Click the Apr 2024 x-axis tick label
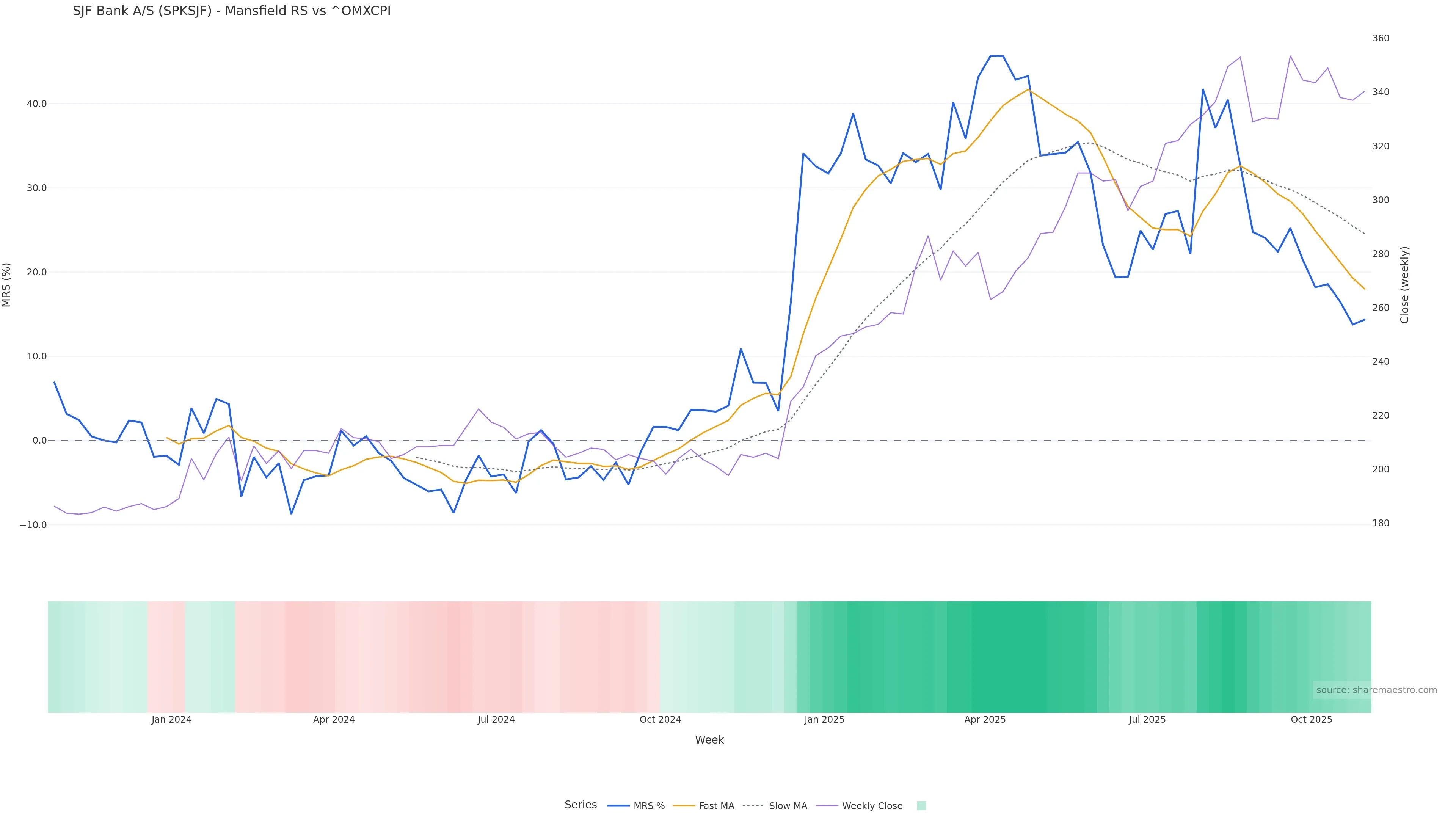The image size is (1456, 819). pyautogui.click(x=334, y=720)
